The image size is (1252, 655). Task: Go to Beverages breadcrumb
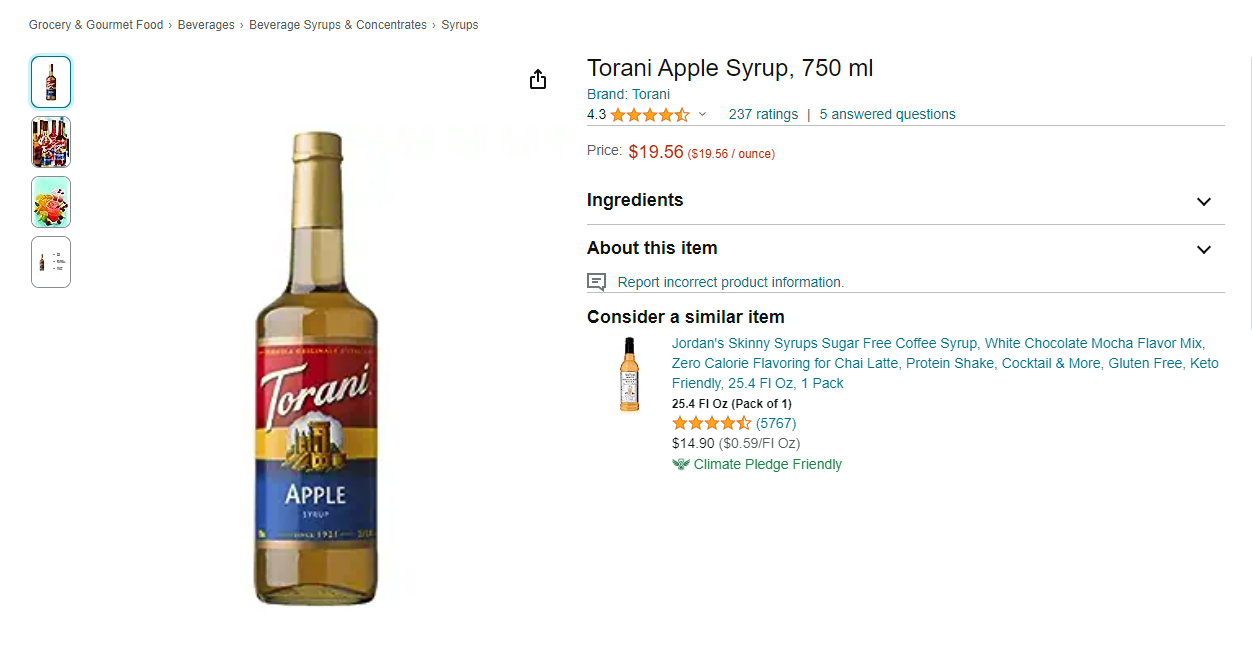coord(206,25)
